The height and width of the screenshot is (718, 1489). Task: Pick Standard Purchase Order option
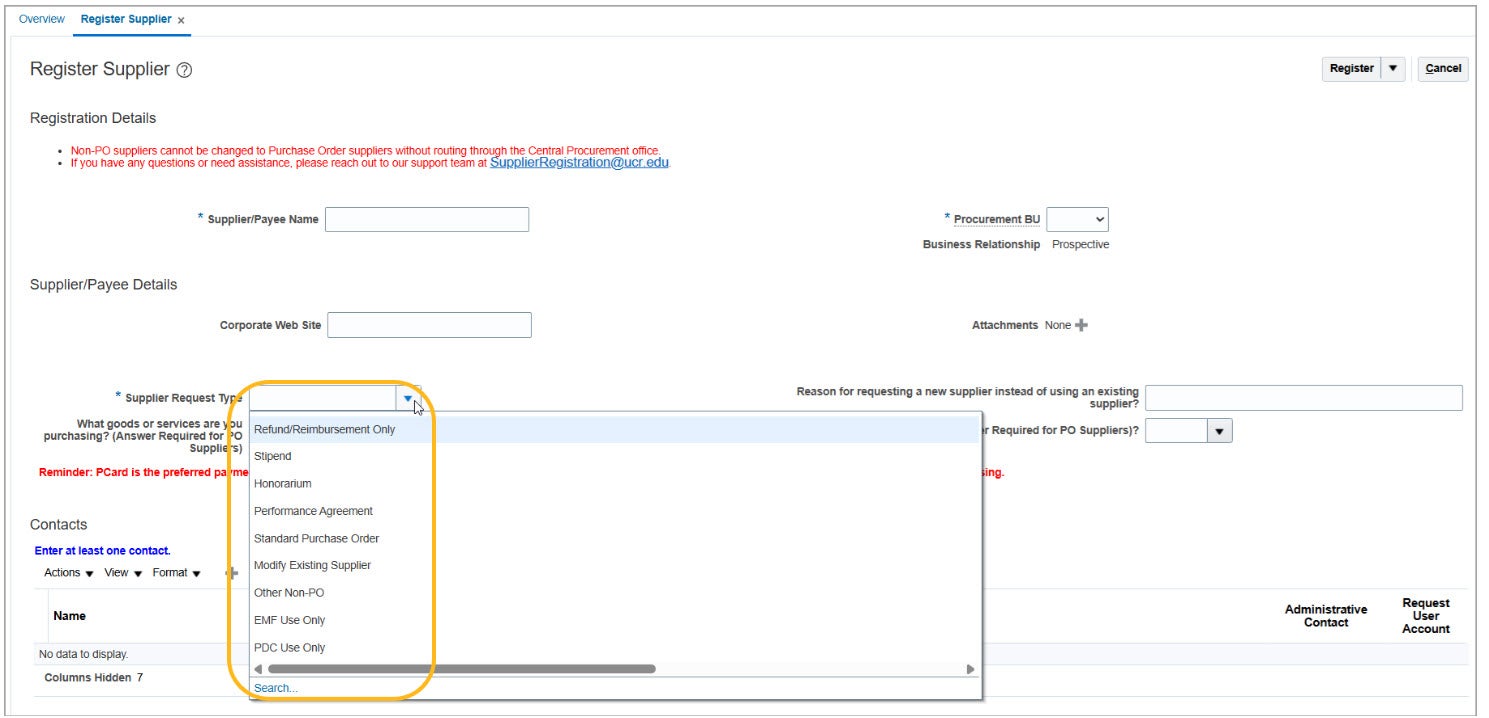coord(316,538)
